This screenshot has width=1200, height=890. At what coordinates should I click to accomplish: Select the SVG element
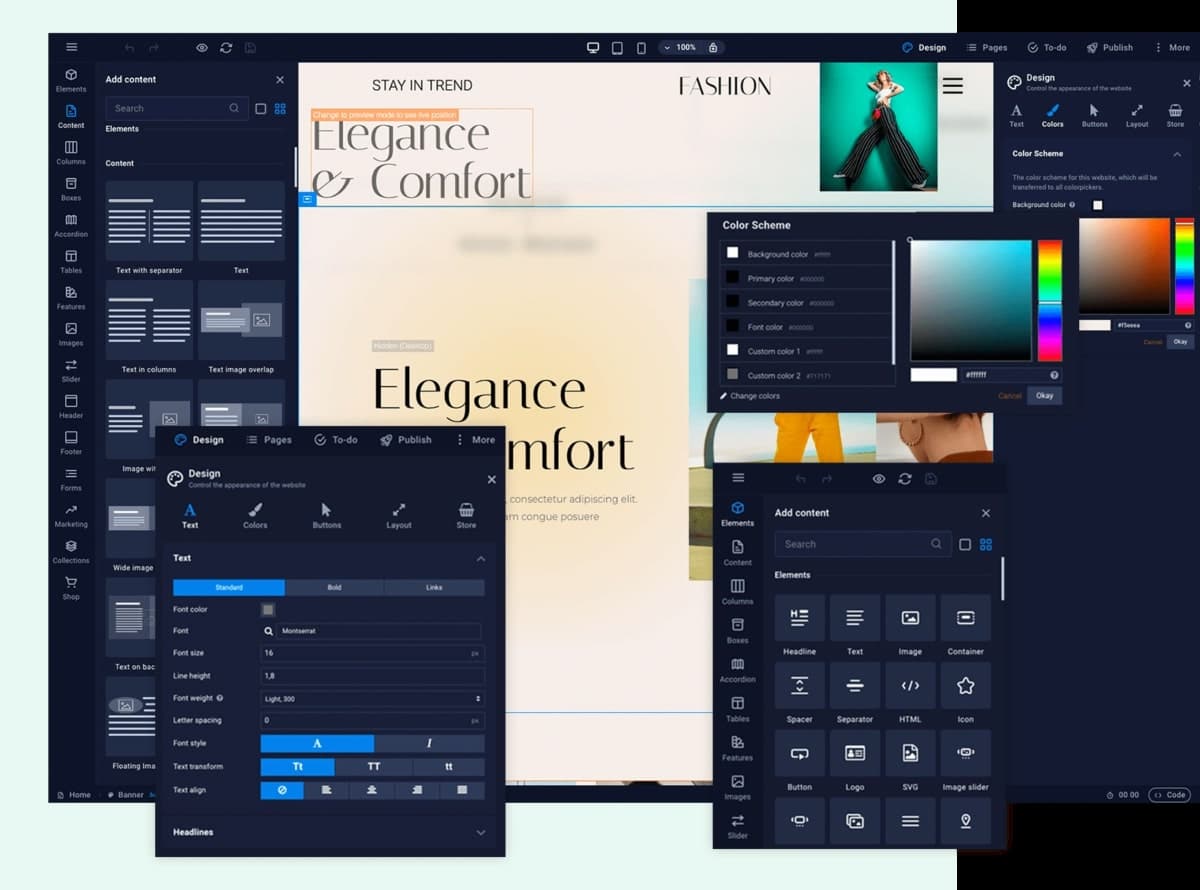[x=910, y=753]
